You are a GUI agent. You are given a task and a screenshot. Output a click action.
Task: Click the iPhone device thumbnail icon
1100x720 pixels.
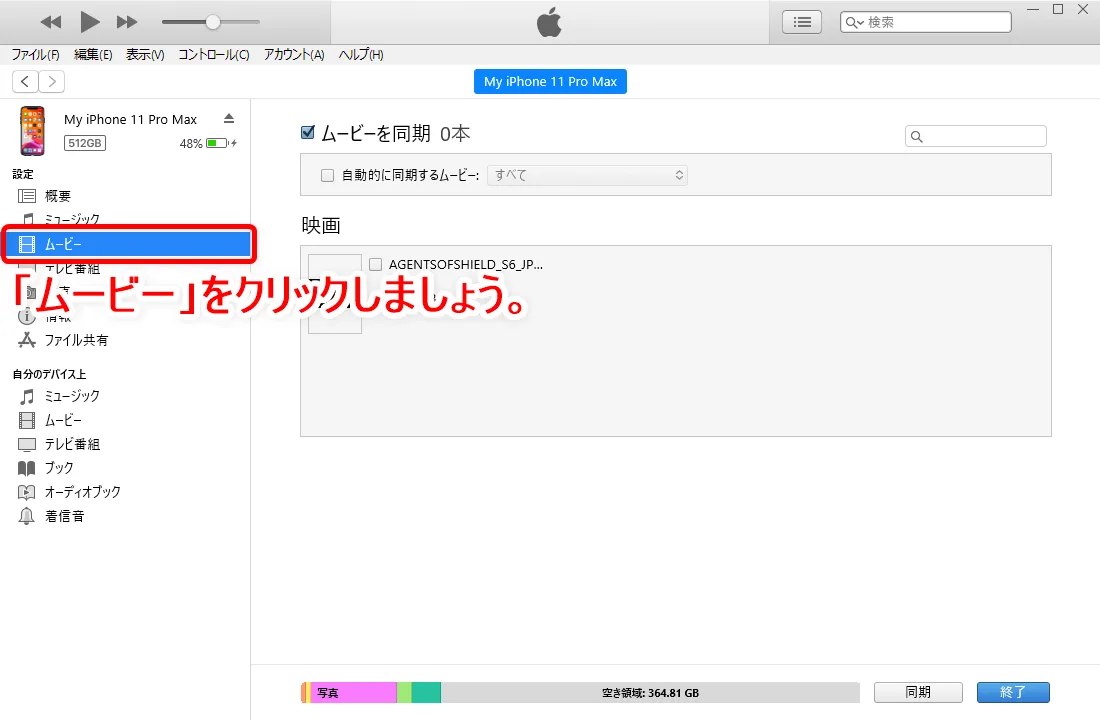(32, 131)
